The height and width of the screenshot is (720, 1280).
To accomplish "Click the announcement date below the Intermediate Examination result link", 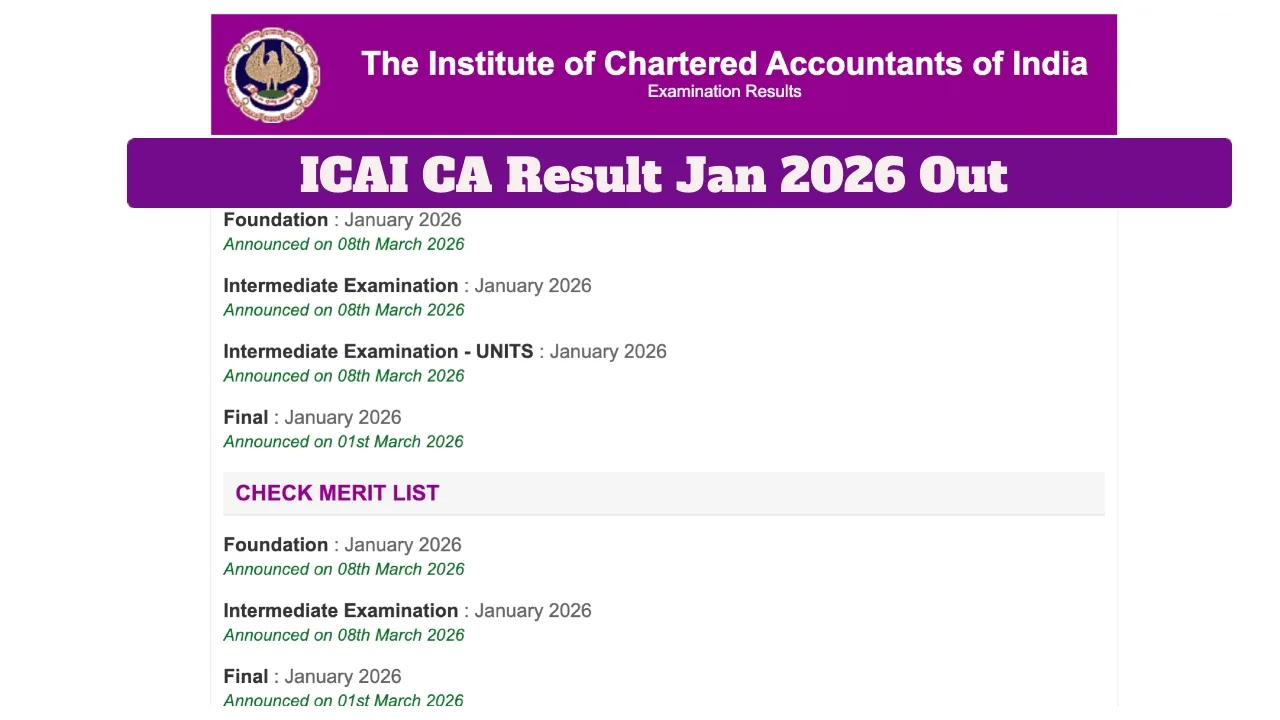I will point(344,310).
